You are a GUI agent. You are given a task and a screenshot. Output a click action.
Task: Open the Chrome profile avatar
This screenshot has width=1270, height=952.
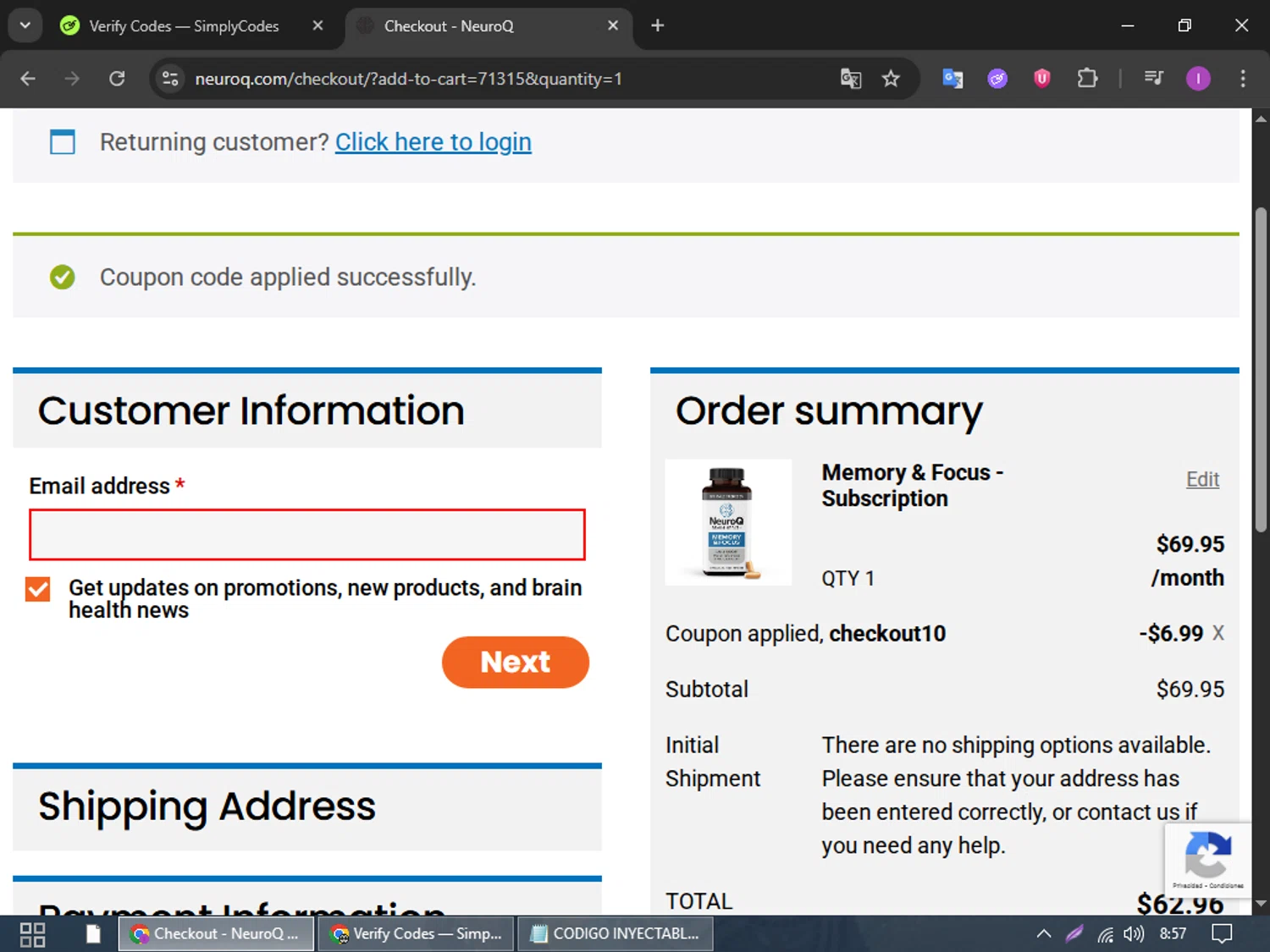(x=1198, y=79)
